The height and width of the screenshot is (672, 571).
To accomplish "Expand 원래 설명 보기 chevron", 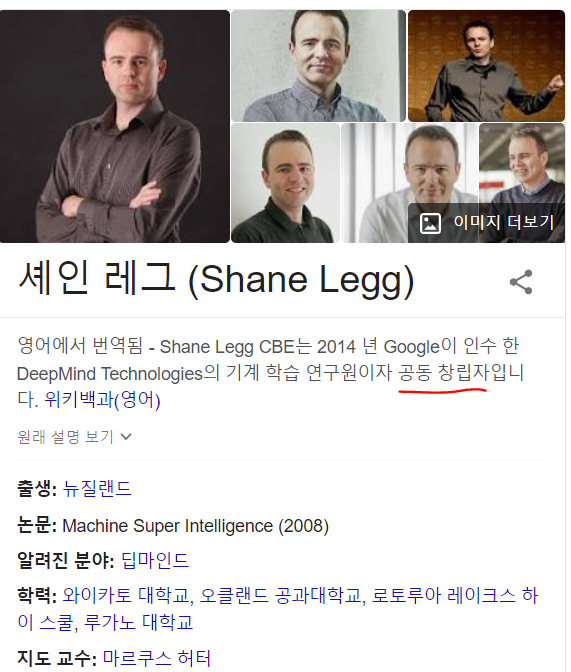I will 126,437.
